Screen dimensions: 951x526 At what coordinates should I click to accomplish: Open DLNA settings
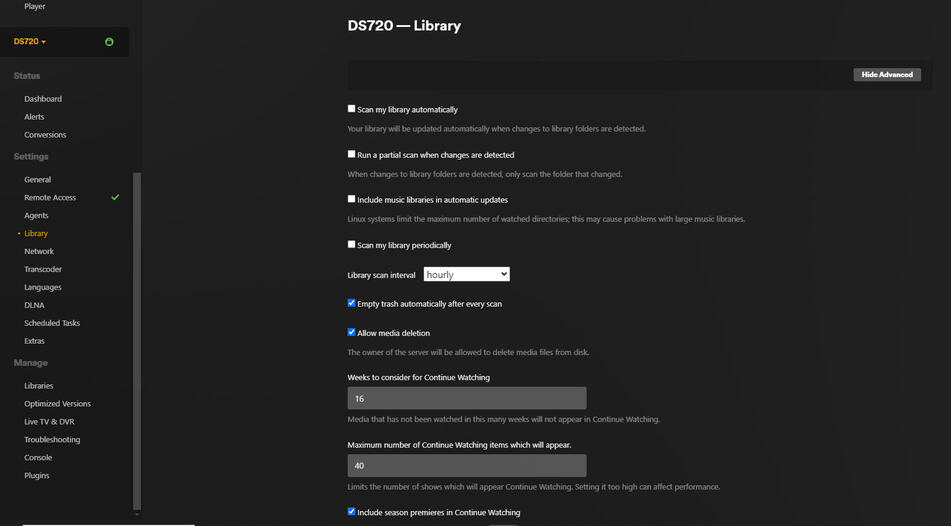(35, 305)
